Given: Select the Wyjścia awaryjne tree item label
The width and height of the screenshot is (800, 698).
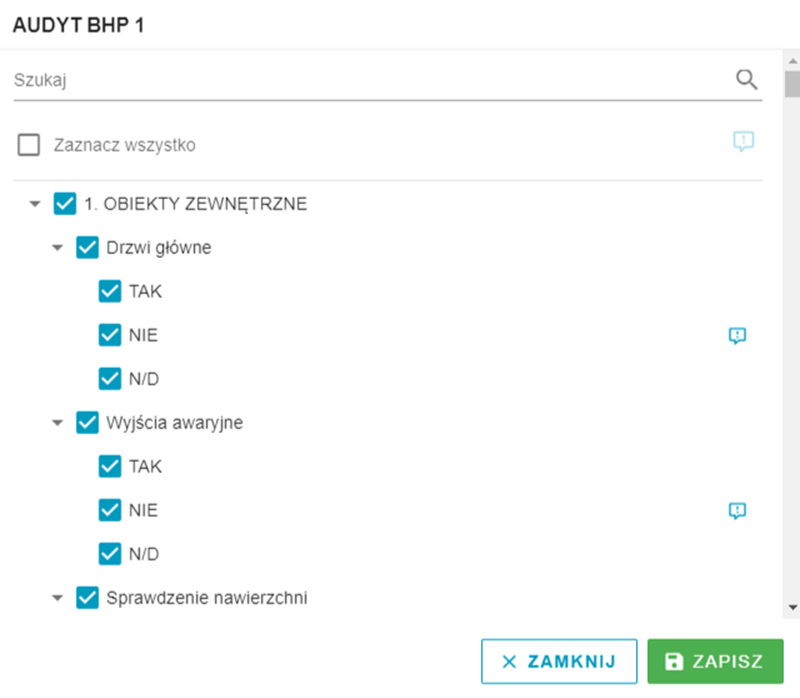Looking at the screenshot, I should coord(174,423).
